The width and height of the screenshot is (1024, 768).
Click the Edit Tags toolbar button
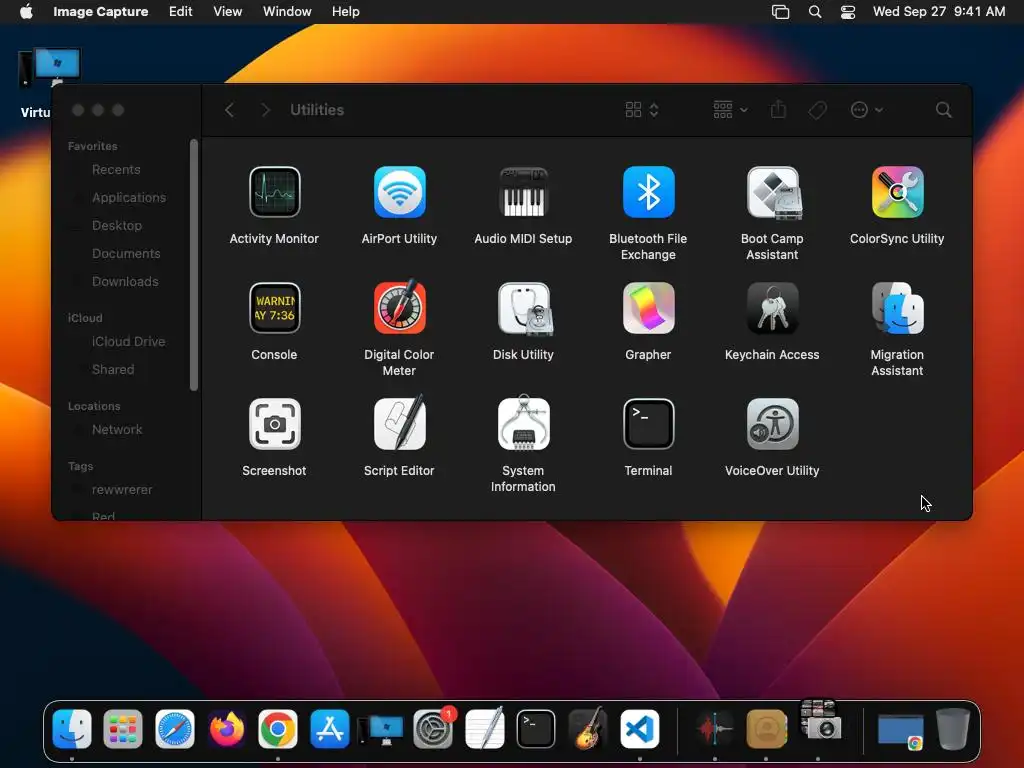pyautogui.click(x=817, y=110)
